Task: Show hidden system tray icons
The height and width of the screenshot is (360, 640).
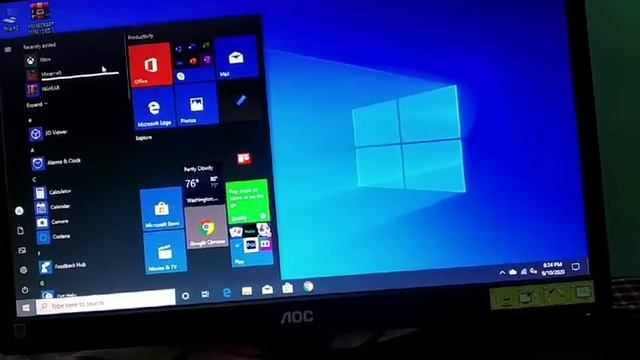Action: (x=502, y=273)
